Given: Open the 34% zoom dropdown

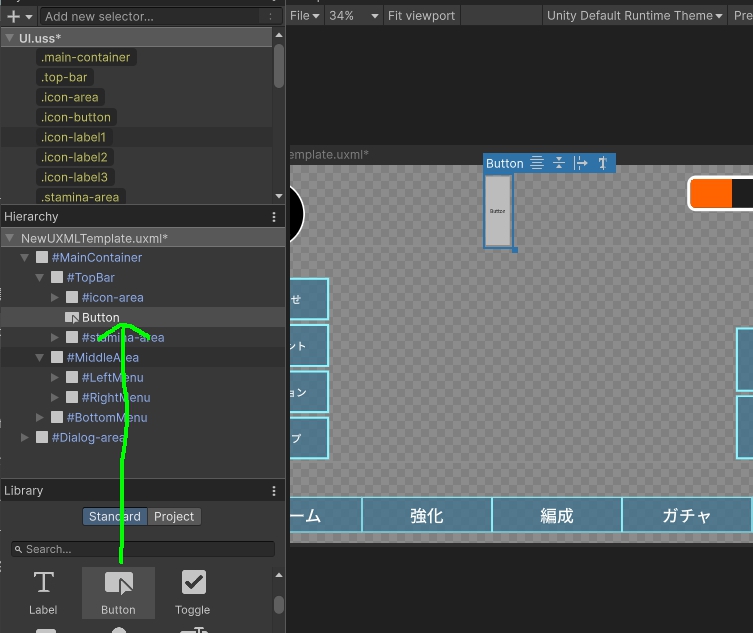Looking at the screenshot, I should (x=353, y=15).
